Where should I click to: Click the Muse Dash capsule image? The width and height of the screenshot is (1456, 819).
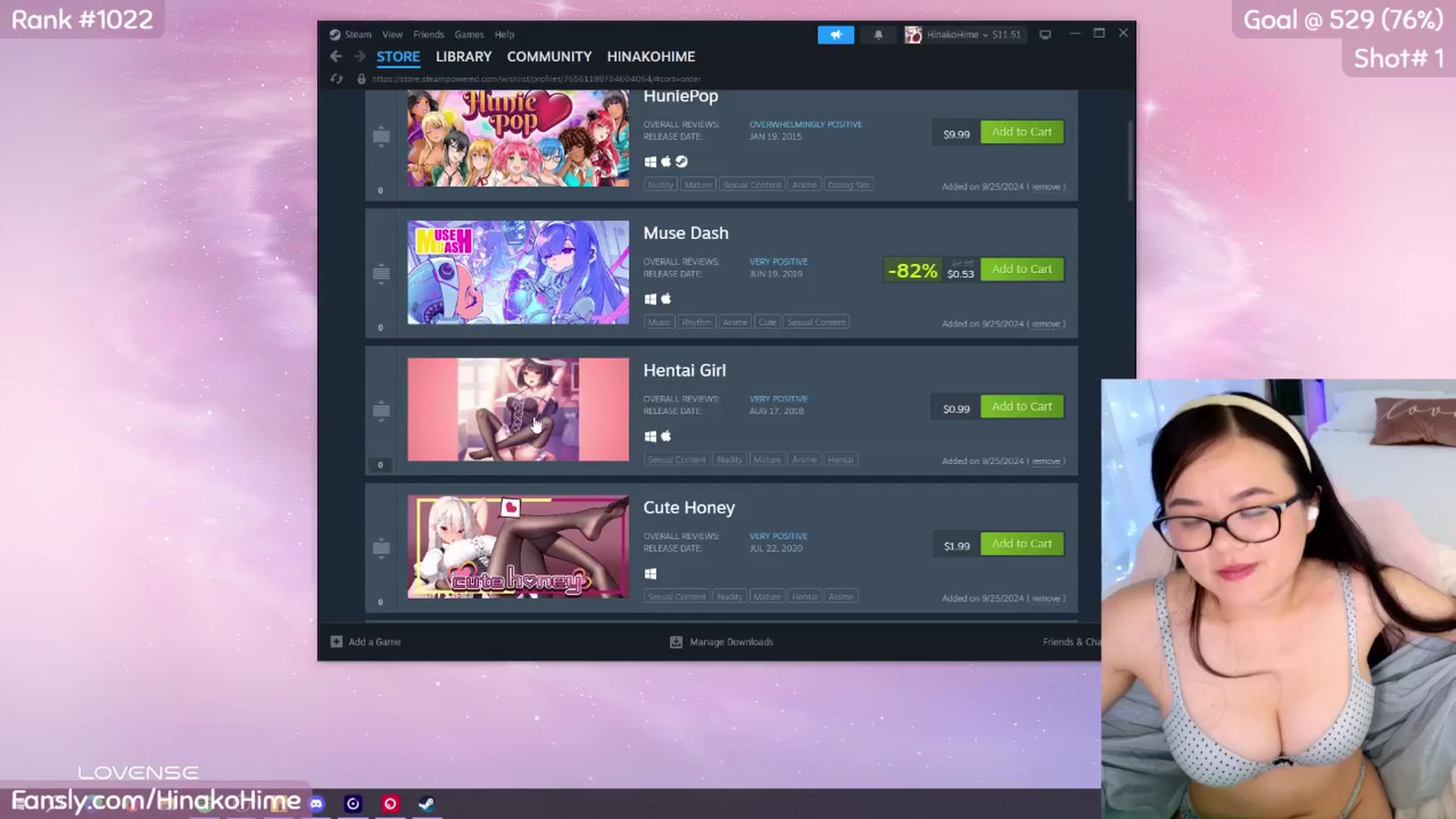coord(518,273)
